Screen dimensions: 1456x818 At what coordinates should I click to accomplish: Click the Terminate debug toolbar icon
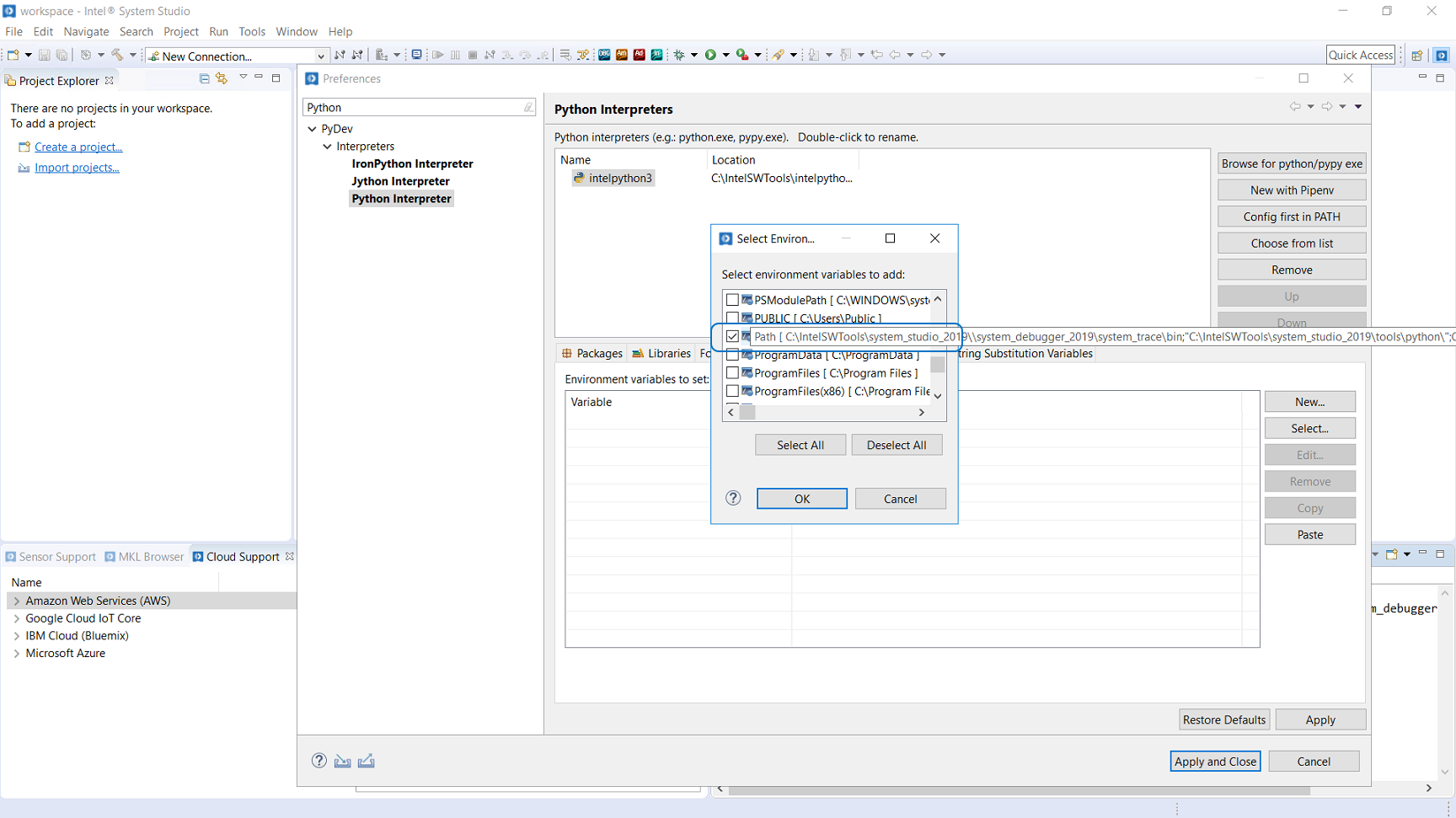pyautogui.click(x=473, y=55)
